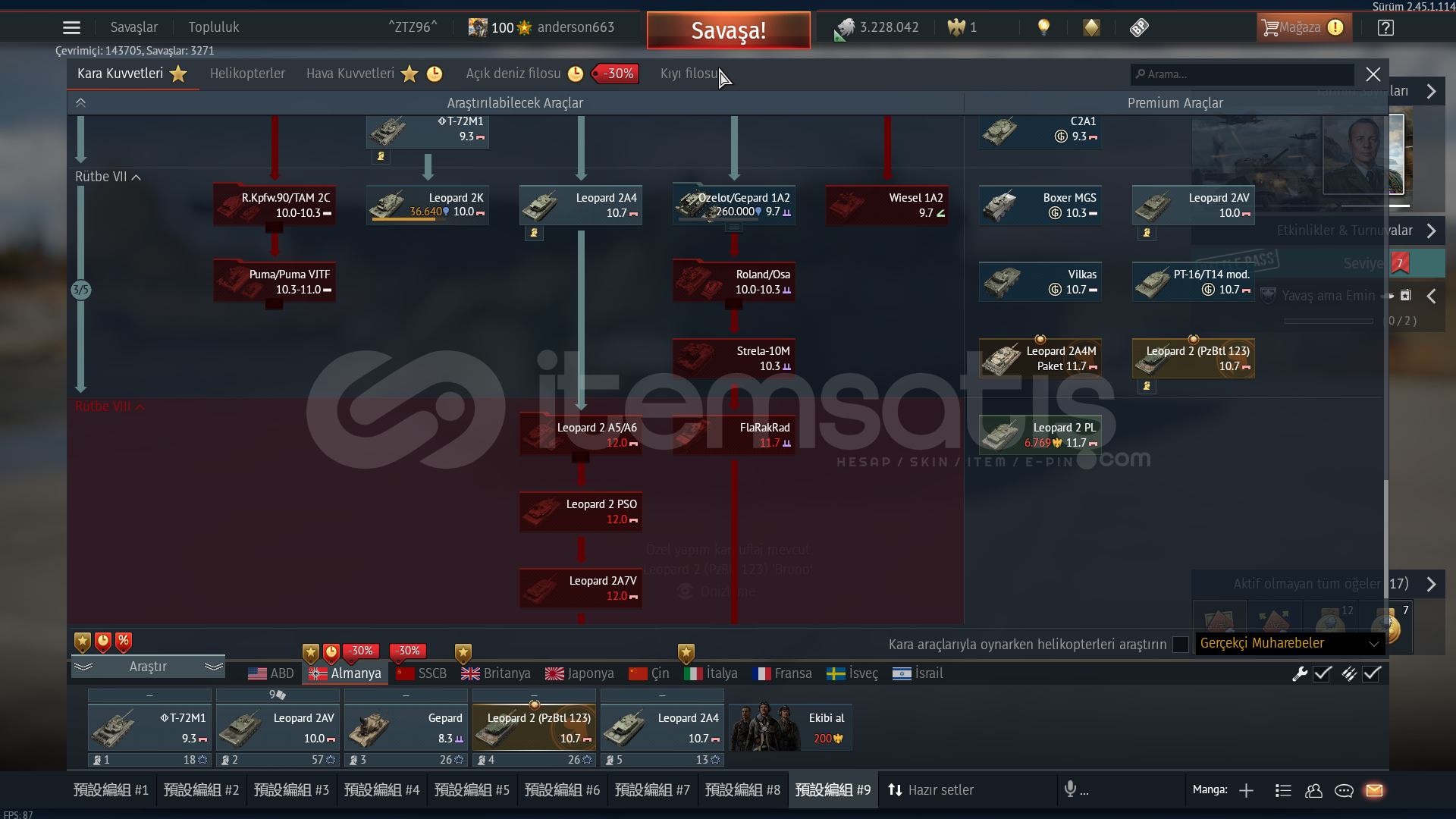The height and width of the screenshot is (819, 1456).
Task: Select the Strela-10M vehicle
Action: pyautogui.click(x=734, y=358)
